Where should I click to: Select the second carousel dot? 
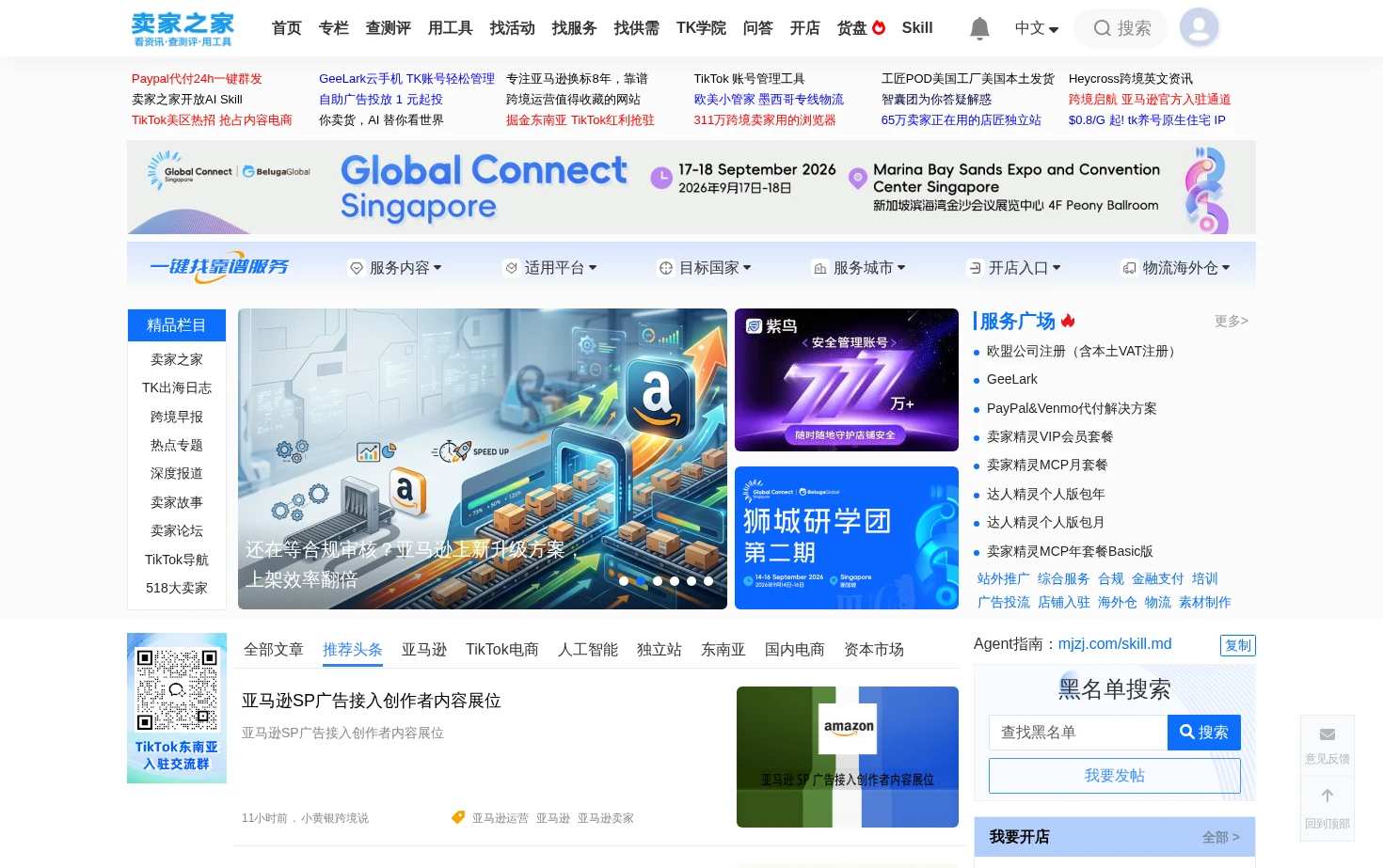click(x=641, y=581)
